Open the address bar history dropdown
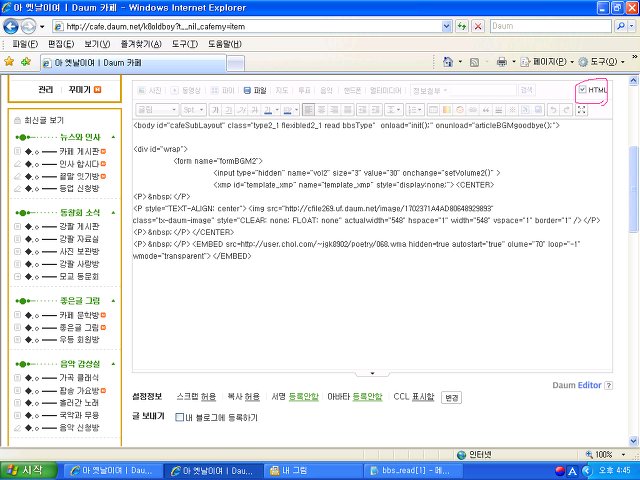The height and width of the screenshot is (480, 640). coord(447,27)
